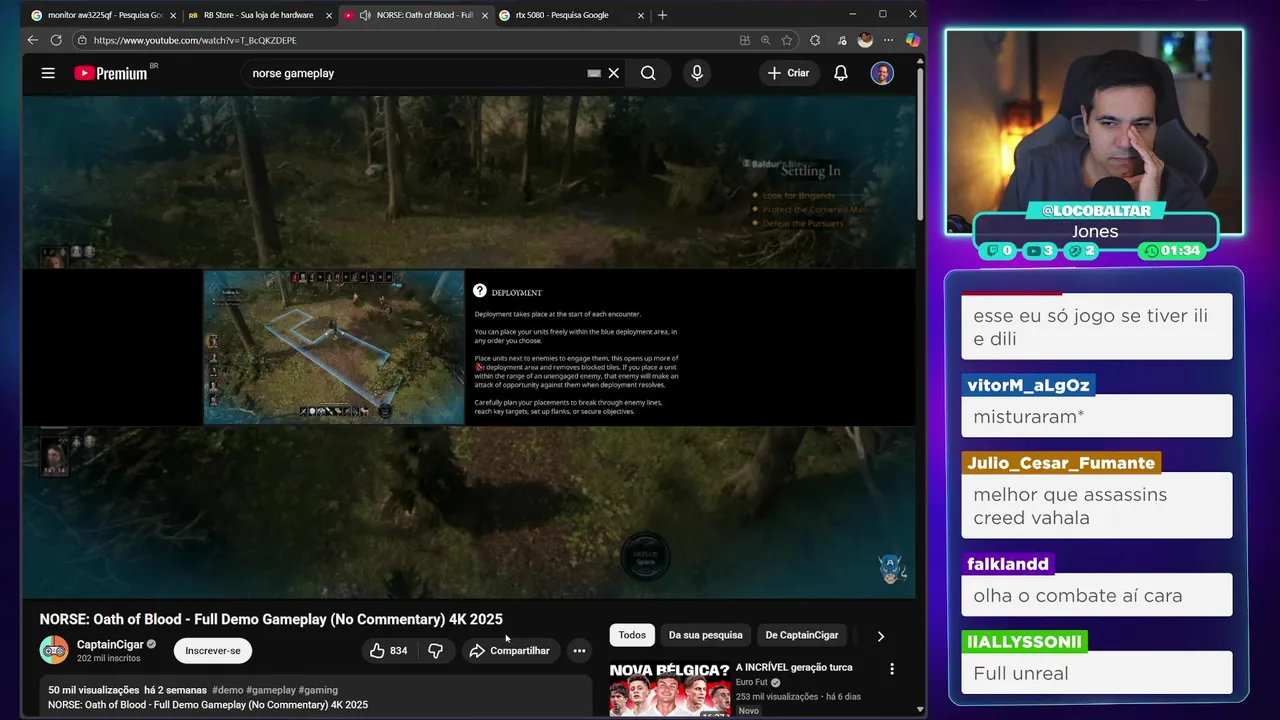Select the 'Todos' filter chip
Image resolution: width=1280 pixels, height=720 pixels.
click(632, 635)
